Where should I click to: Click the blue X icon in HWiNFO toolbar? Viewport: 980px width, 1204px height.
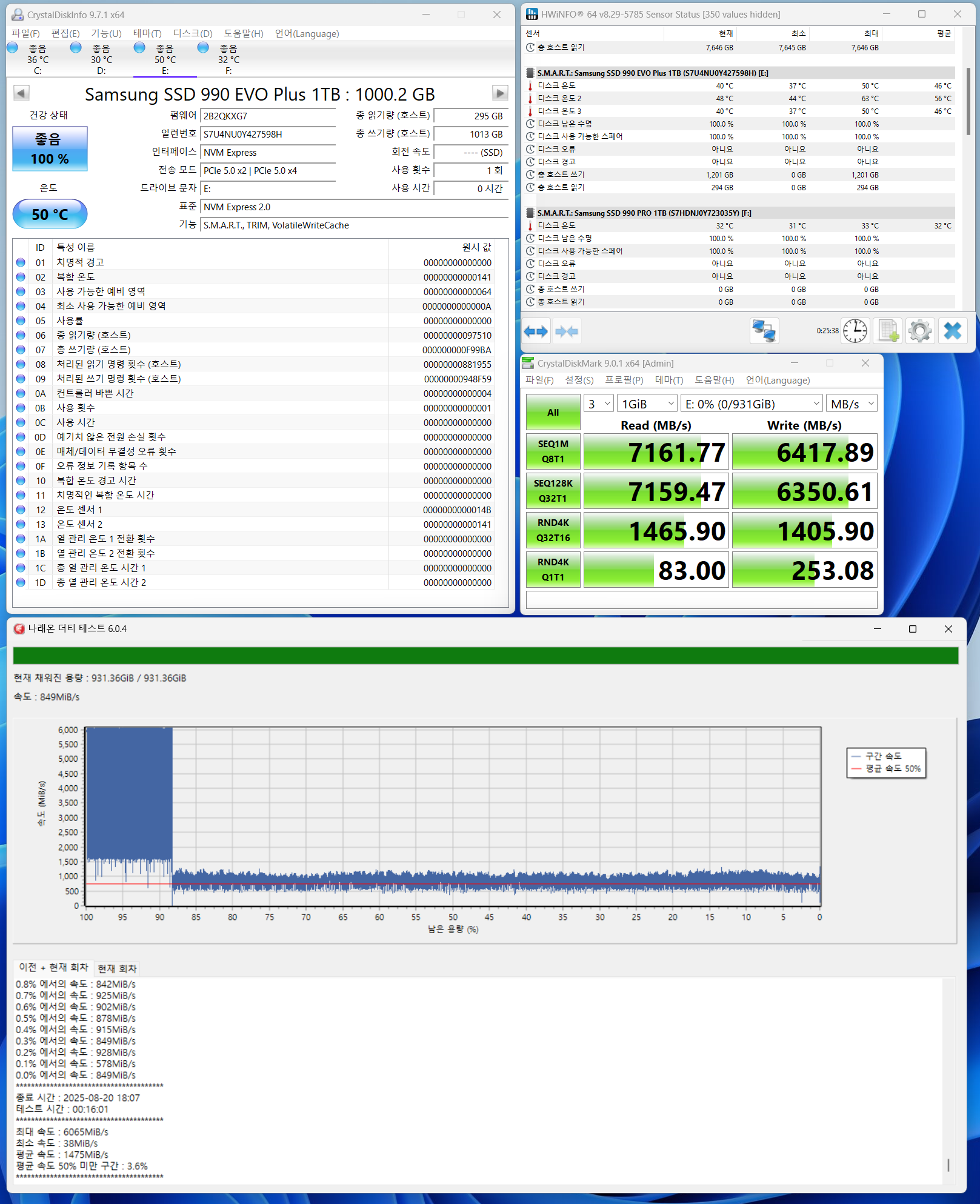(x=952, y=331)
